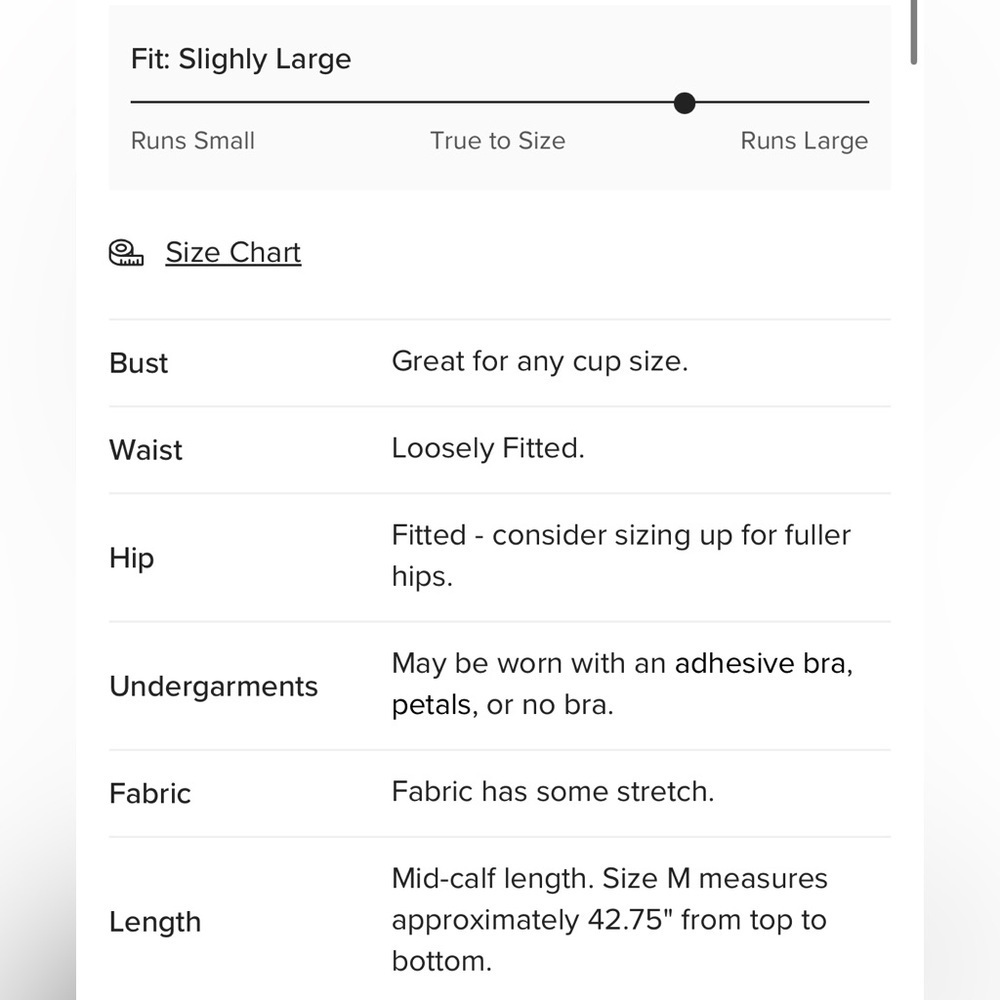This screenshot has width=1000, height=1000.
Task: Click the 'Fit: Slighly Large' heading
Action: [x=241, y=59]
